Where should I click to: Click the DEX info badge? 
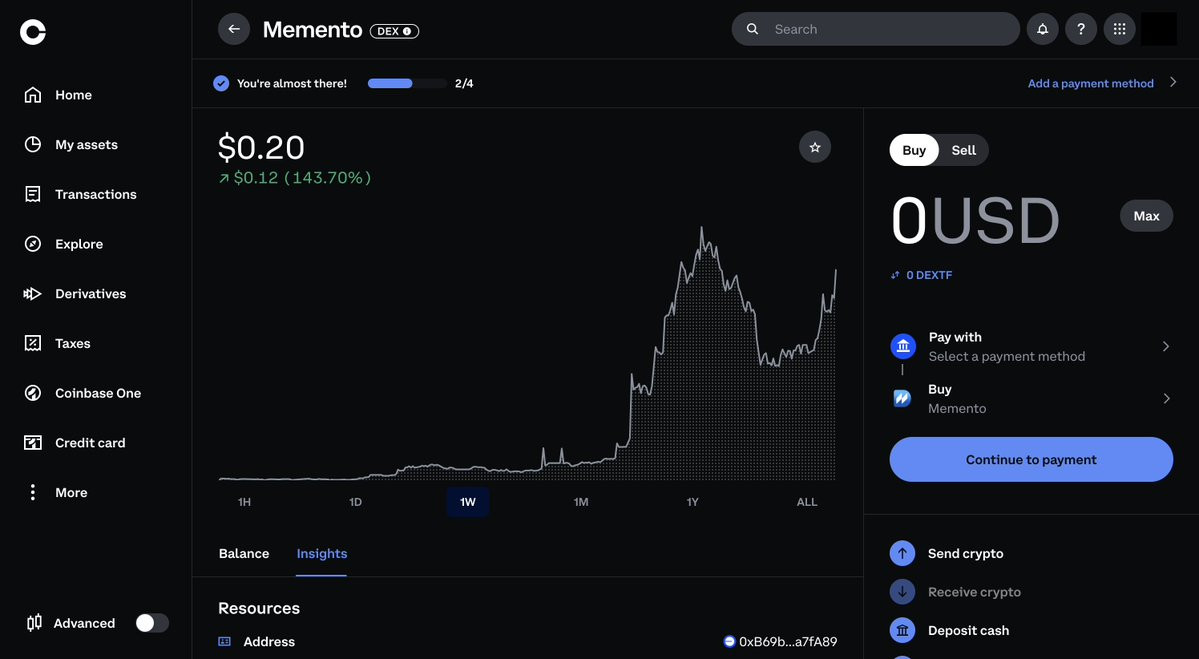394,31
